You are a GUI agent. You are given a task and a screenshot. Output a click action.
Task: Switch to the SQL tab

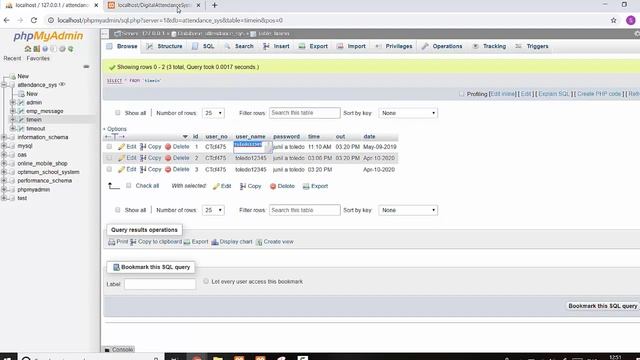(x=204, y=47)
